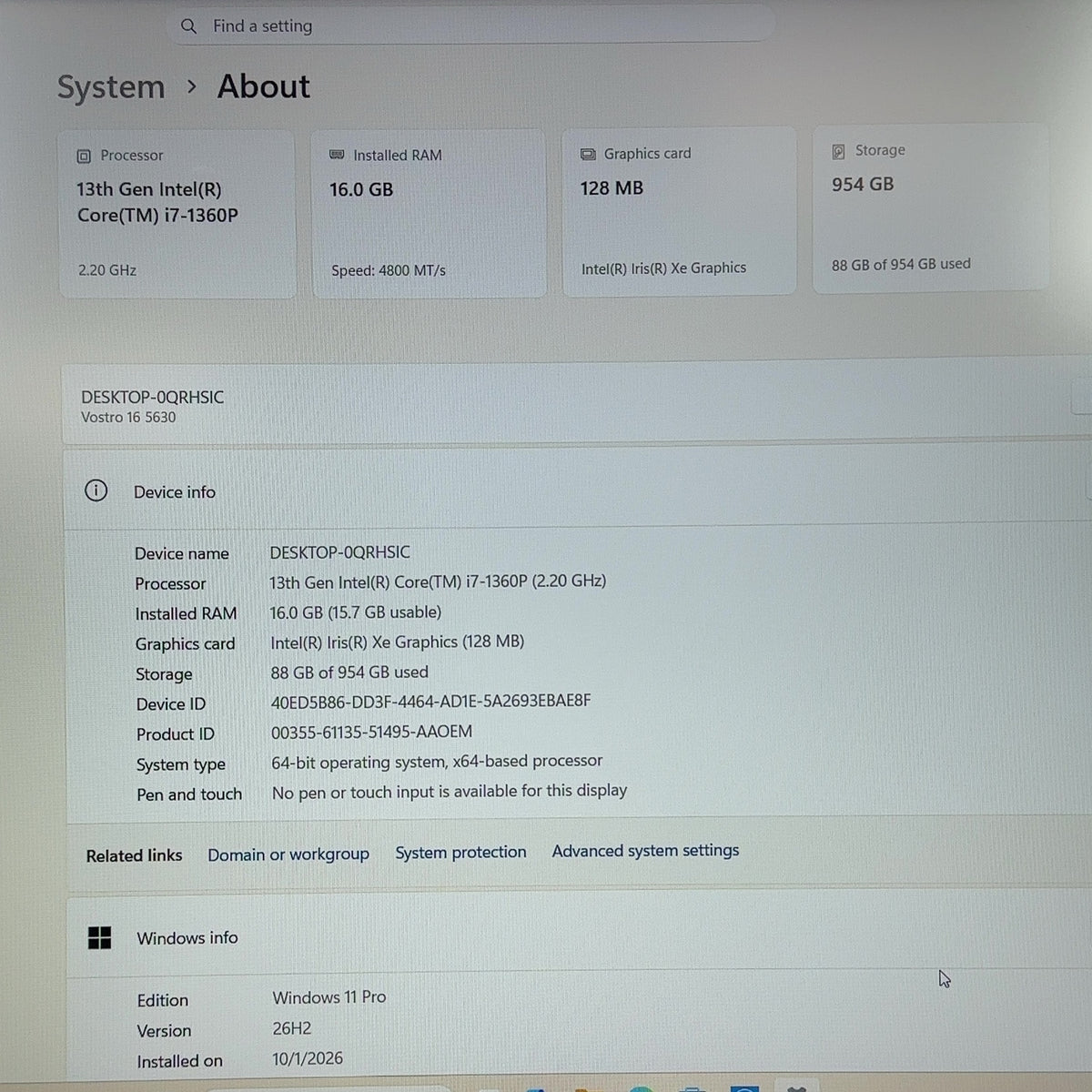Click the Intel(R) Iris(R) Xe Graphics (128 MB) value
Image resolution: width=1092 pixels, height=1092 pixels.
coord(397,642)
